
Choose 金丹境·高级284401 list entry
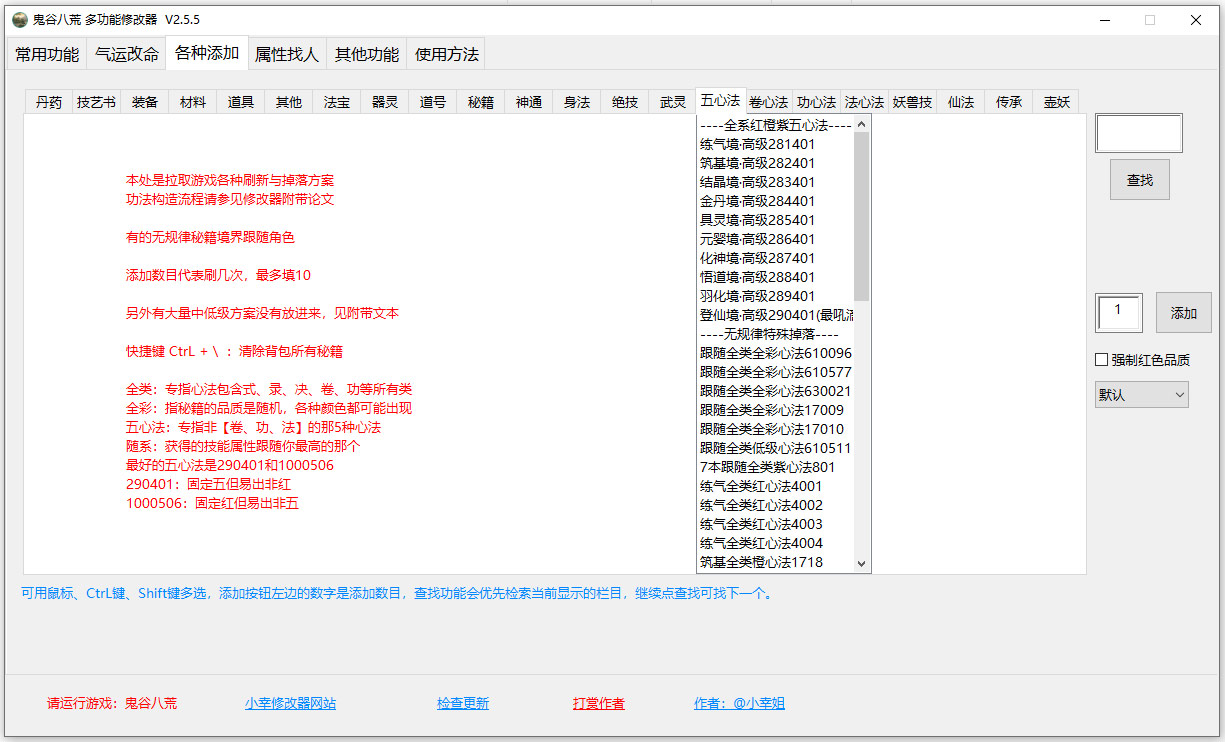775,201
